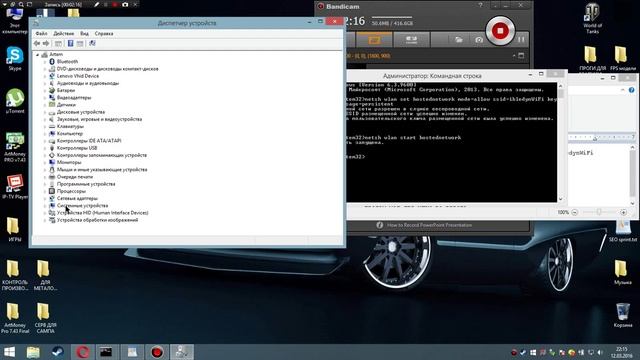Viewport: 640px width, 360px height.
Task: Select Устройства обработки изображений row
Action: [97, 220]
